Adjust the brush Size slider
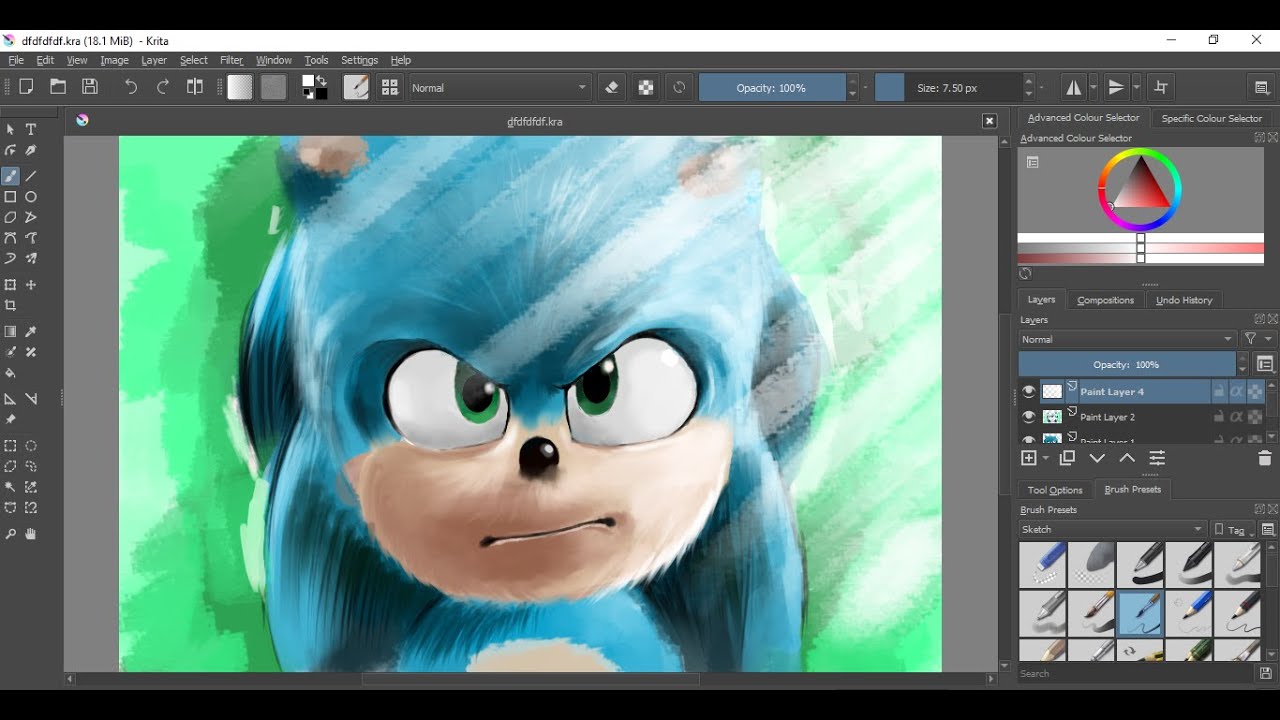1280x720 pixels. [947, 88]
